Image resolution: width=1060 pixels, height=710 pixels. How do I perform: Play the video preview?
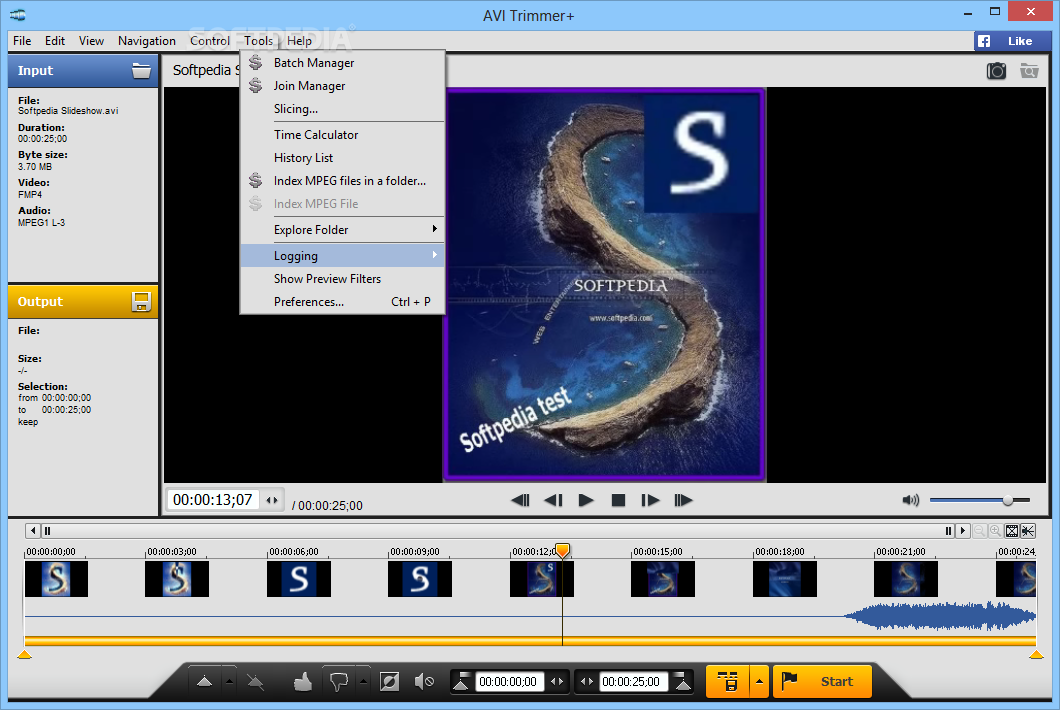tap(585, 500)
